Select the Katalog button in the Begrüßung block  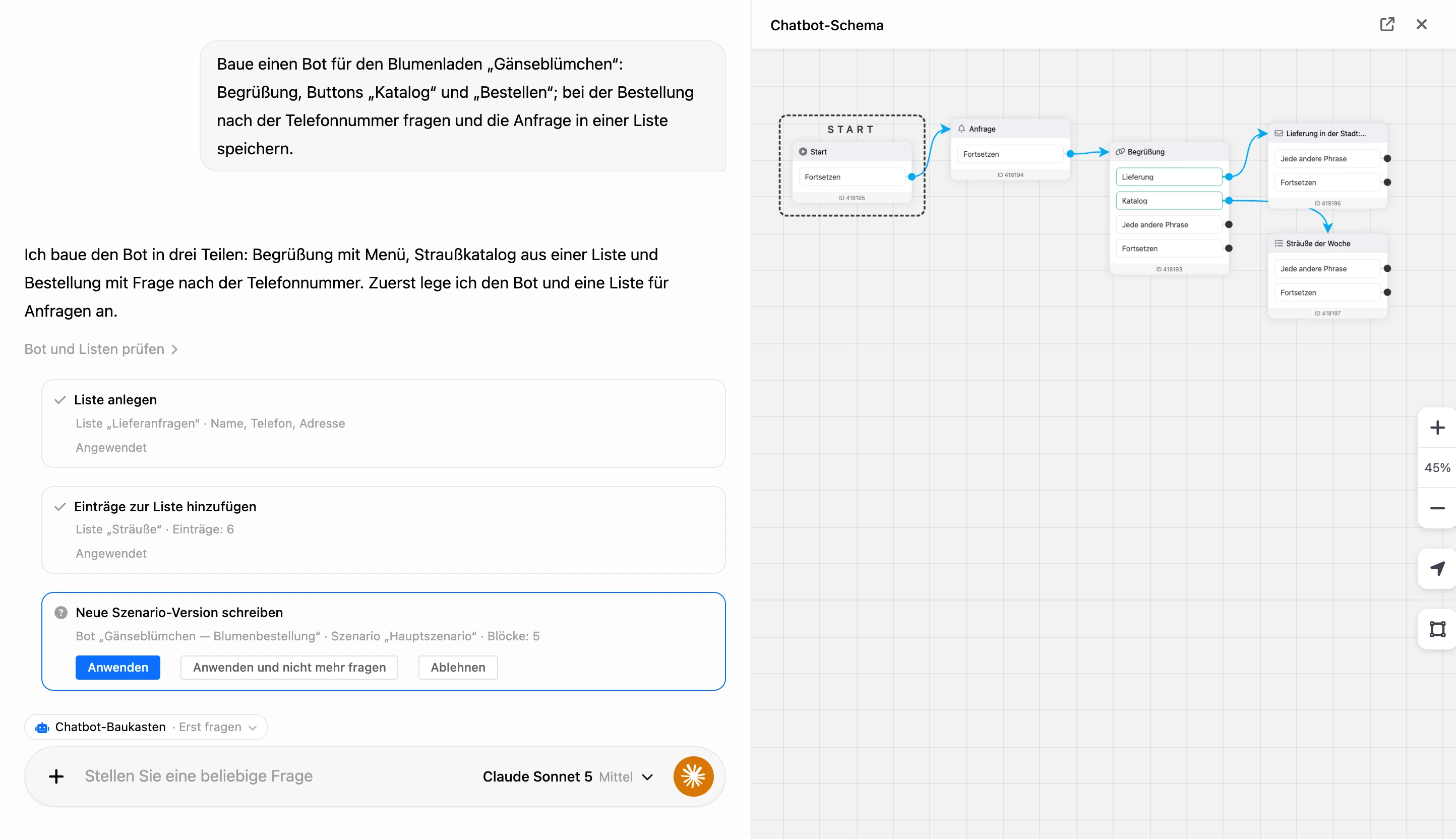click(x=1169, y=201)
